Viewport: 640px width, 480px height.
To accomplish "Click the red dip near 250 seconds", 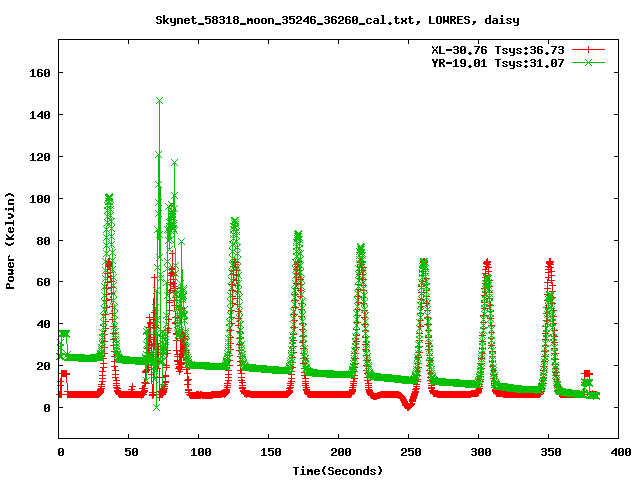I will tap(408, 406).
